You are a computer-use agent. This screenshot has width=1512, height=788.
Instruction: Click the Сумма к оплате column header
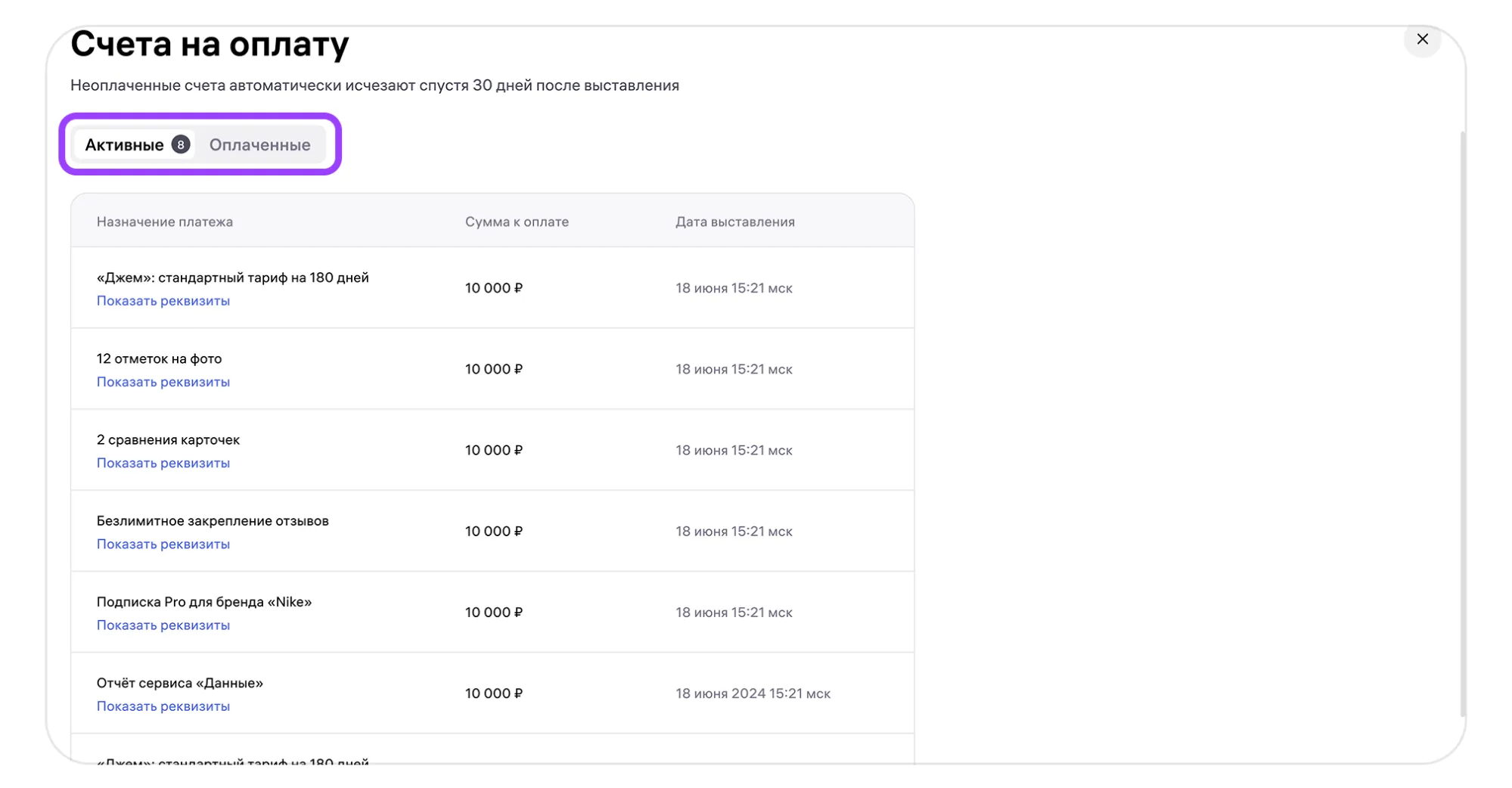point(517,222)
